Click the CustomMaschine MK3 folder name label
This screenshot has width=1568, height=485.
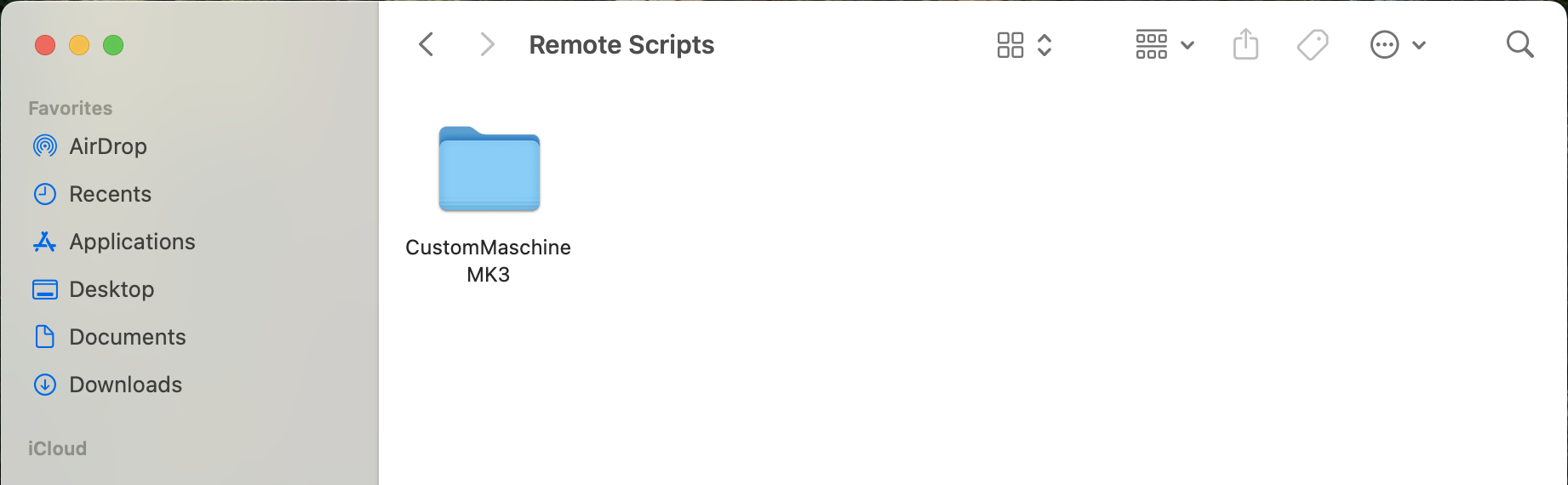488,260
